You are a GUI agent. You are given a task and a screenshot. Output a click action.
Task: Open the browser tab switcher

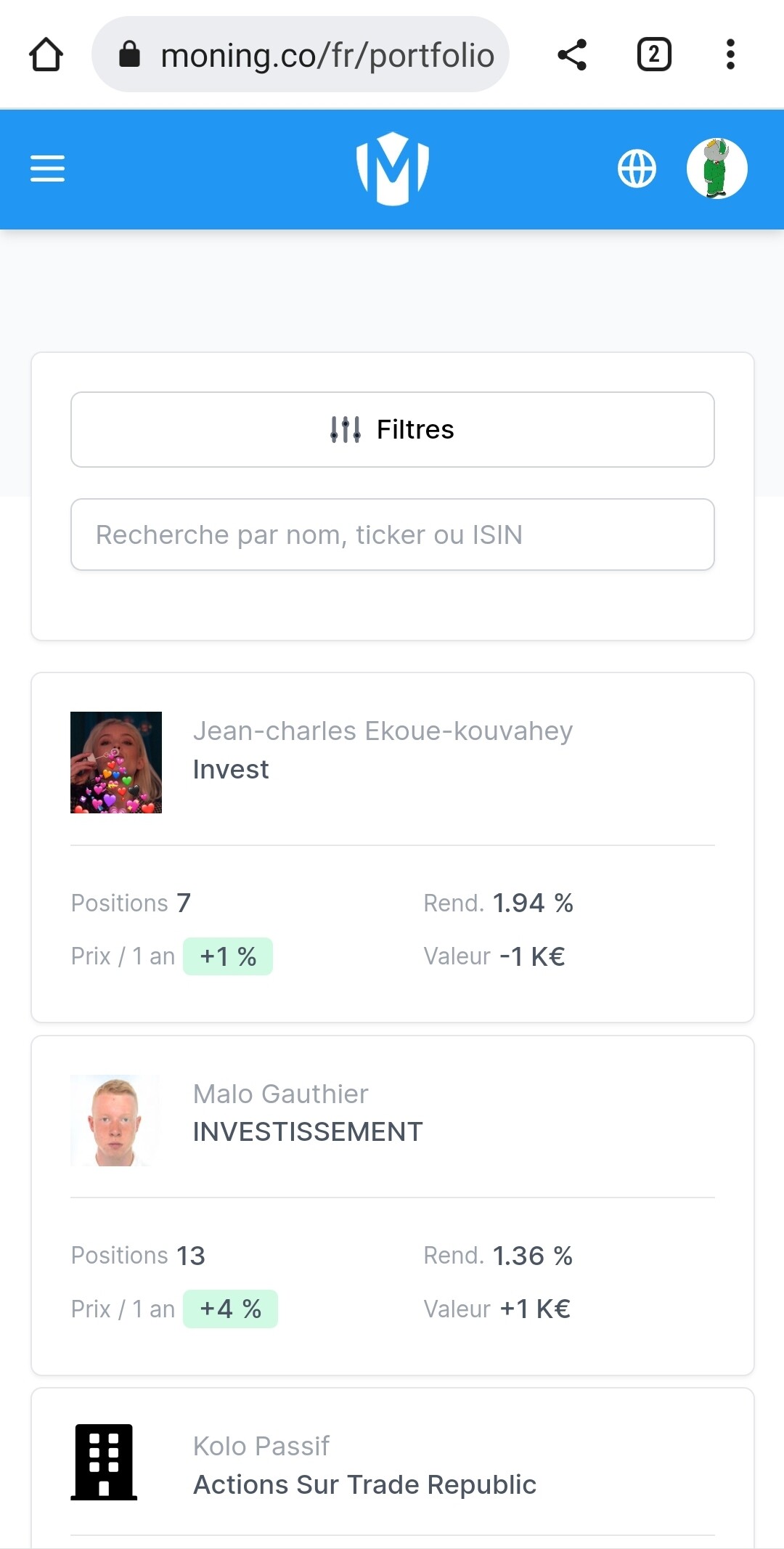pos(653,55)
